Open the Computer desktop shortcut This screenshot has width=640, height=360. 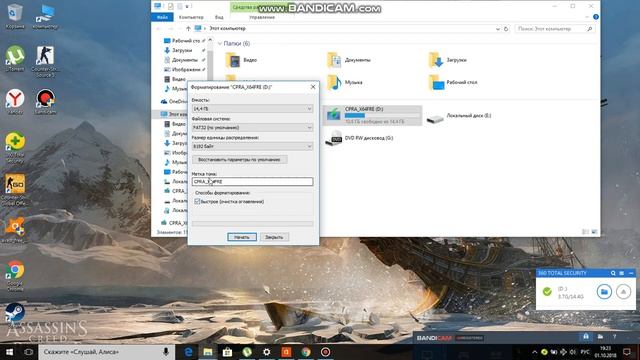pyautogui.click(x=45, y=16)
